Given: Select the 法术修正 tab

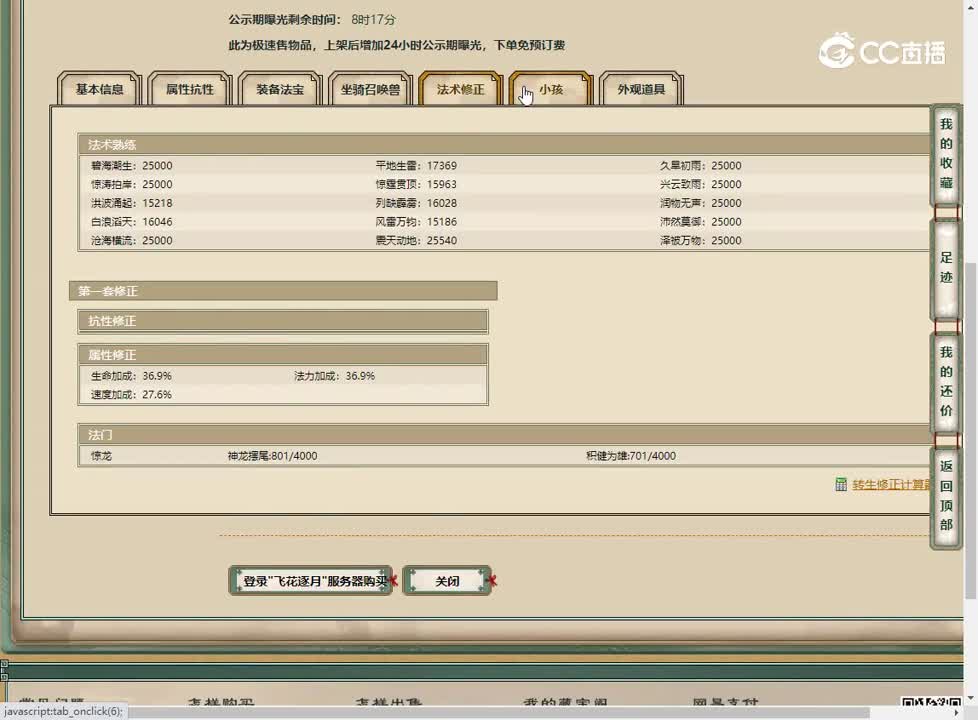Looking at the screenshot, I should (460, 89).
